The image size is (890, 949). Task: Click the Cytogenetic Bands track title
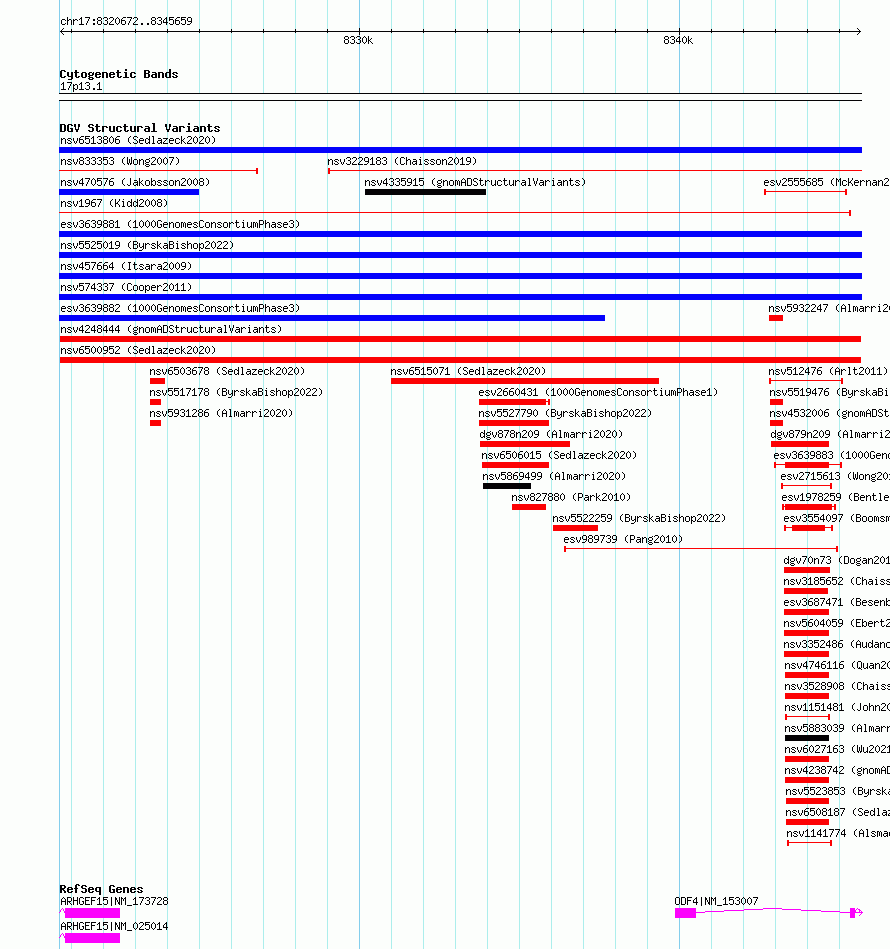pos(119,74)
